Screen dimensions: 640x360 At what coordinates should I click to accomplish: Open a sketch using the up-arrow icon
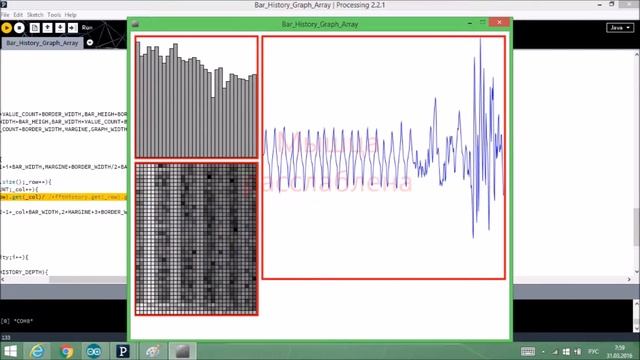coord(47,28)
